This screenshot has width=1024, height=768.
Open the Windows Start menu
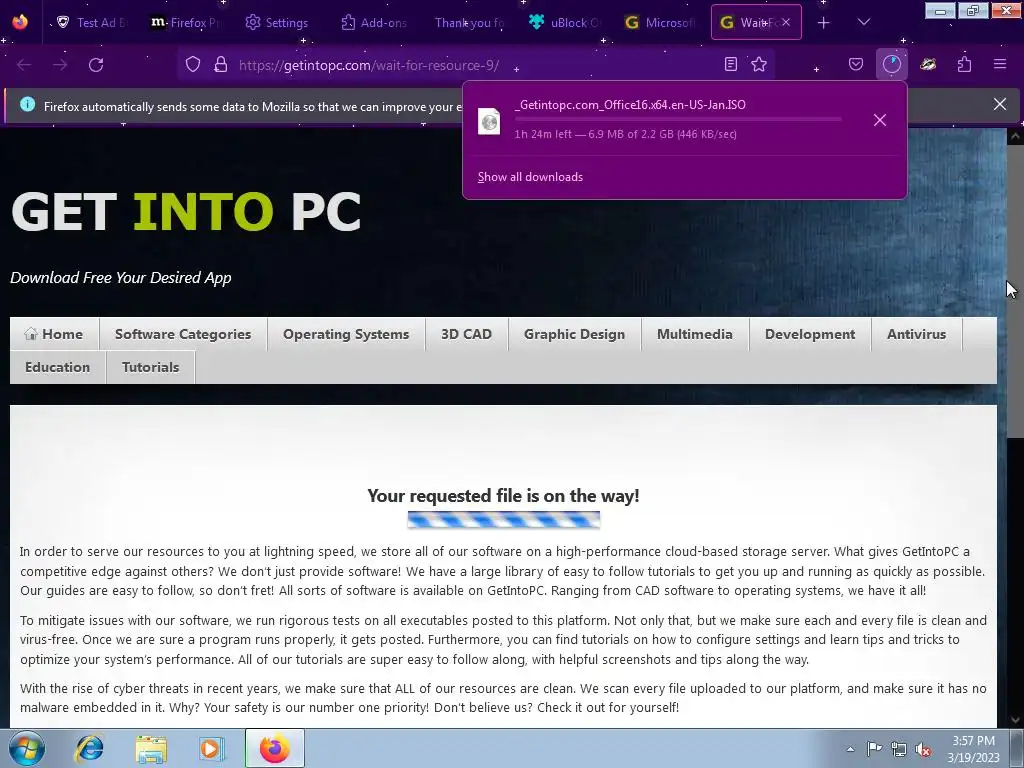(x=26, y=748)
